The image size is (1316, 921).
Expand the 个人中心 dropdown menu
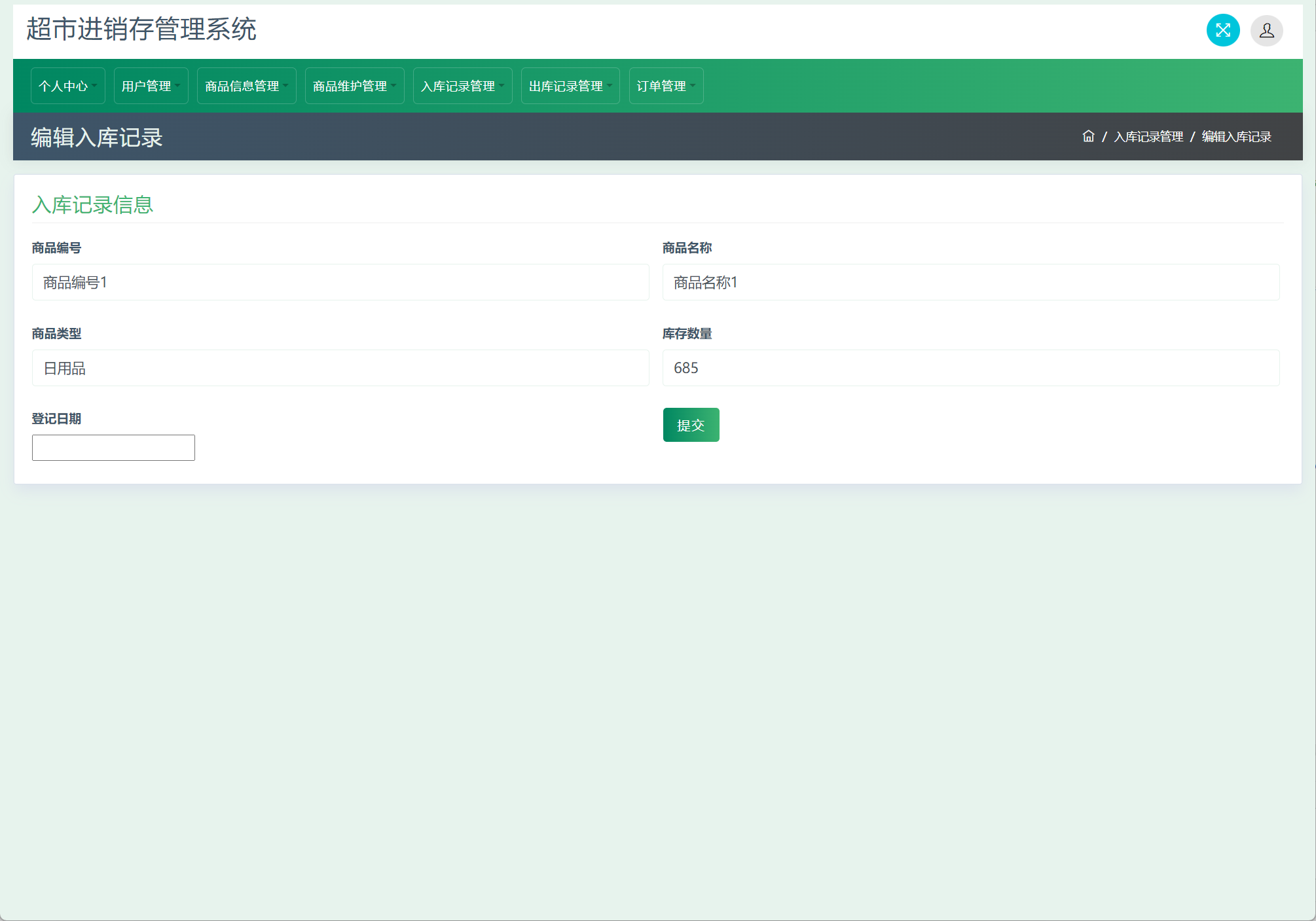click(x=67, y=86)
